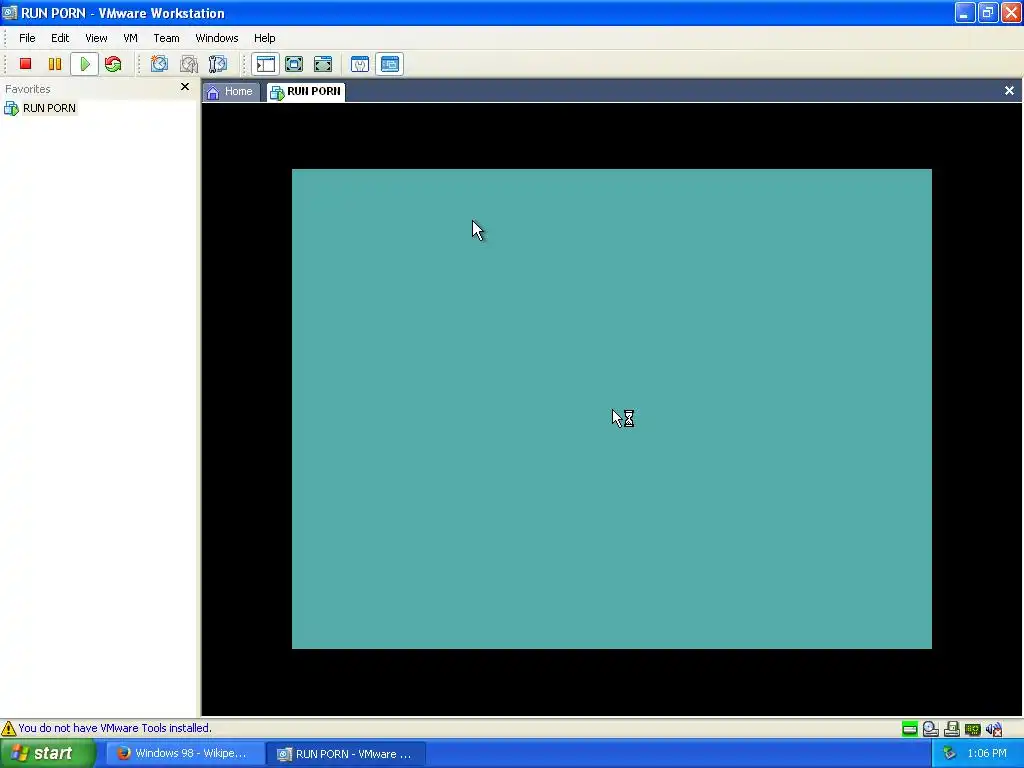
Task: Click the sound device status icon
Action: click(994, 729)
